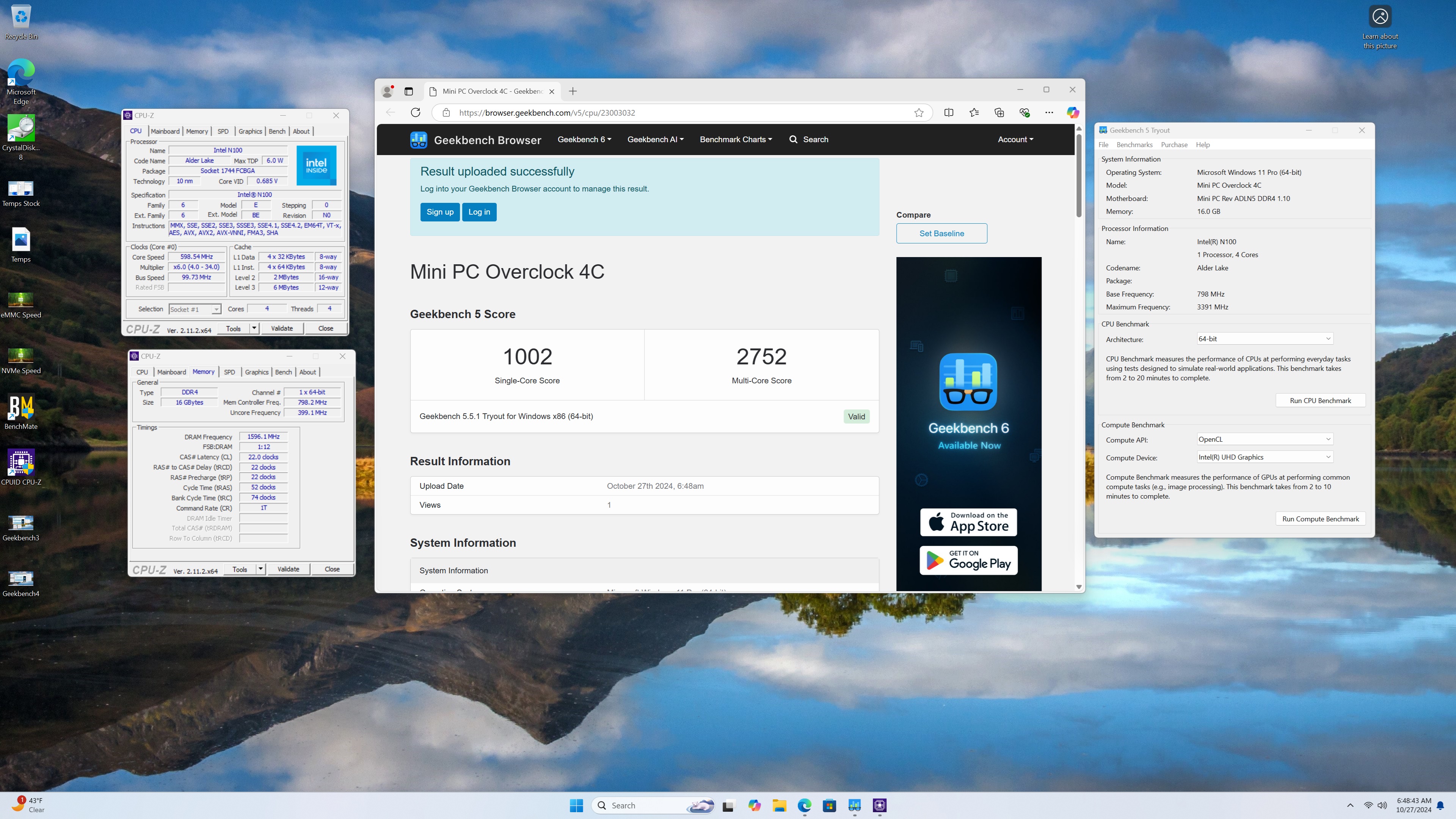Click Download on the App Store badge
1456x819 pixels.
(968, 522)
